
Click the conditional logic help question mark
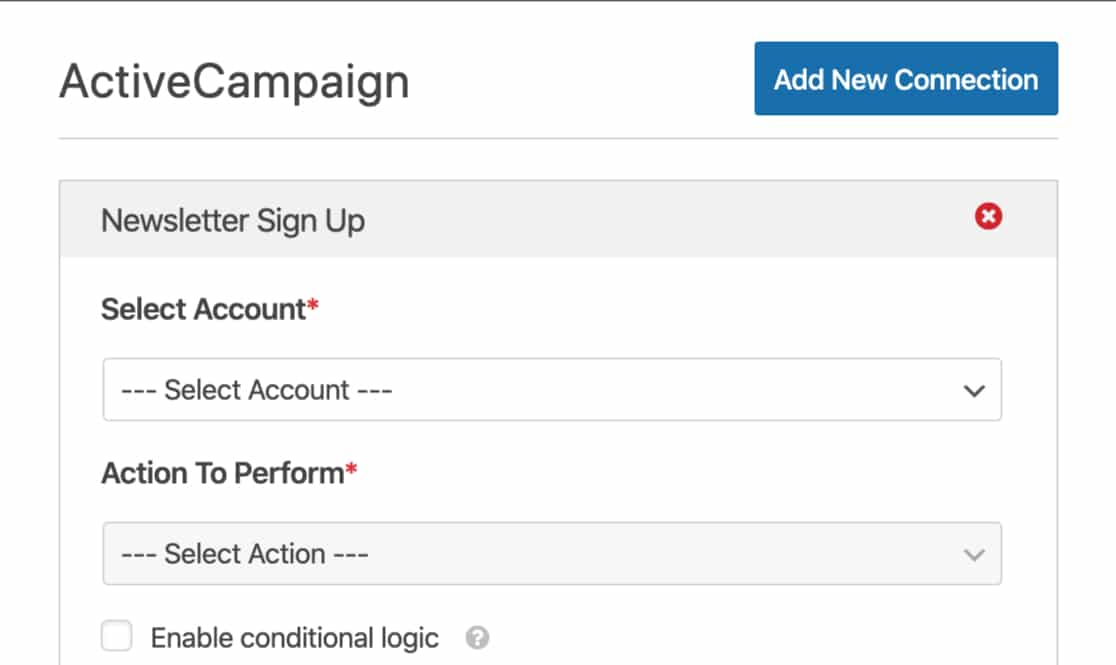pyautogui.click(x=478, y=637)
